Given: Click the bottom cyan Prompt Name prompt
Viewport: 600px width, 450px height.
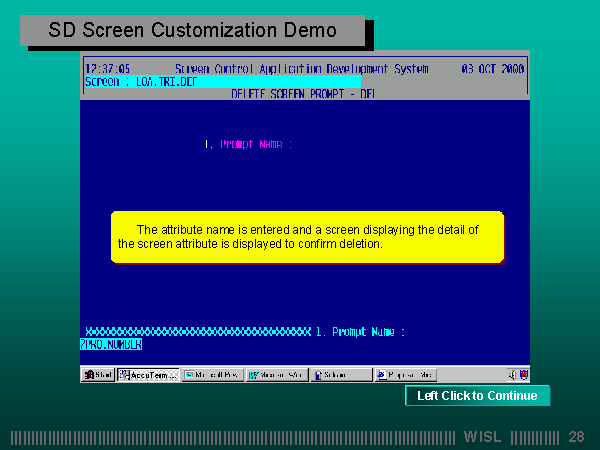Looking at the screenshot, I should [x=360, y=331].
